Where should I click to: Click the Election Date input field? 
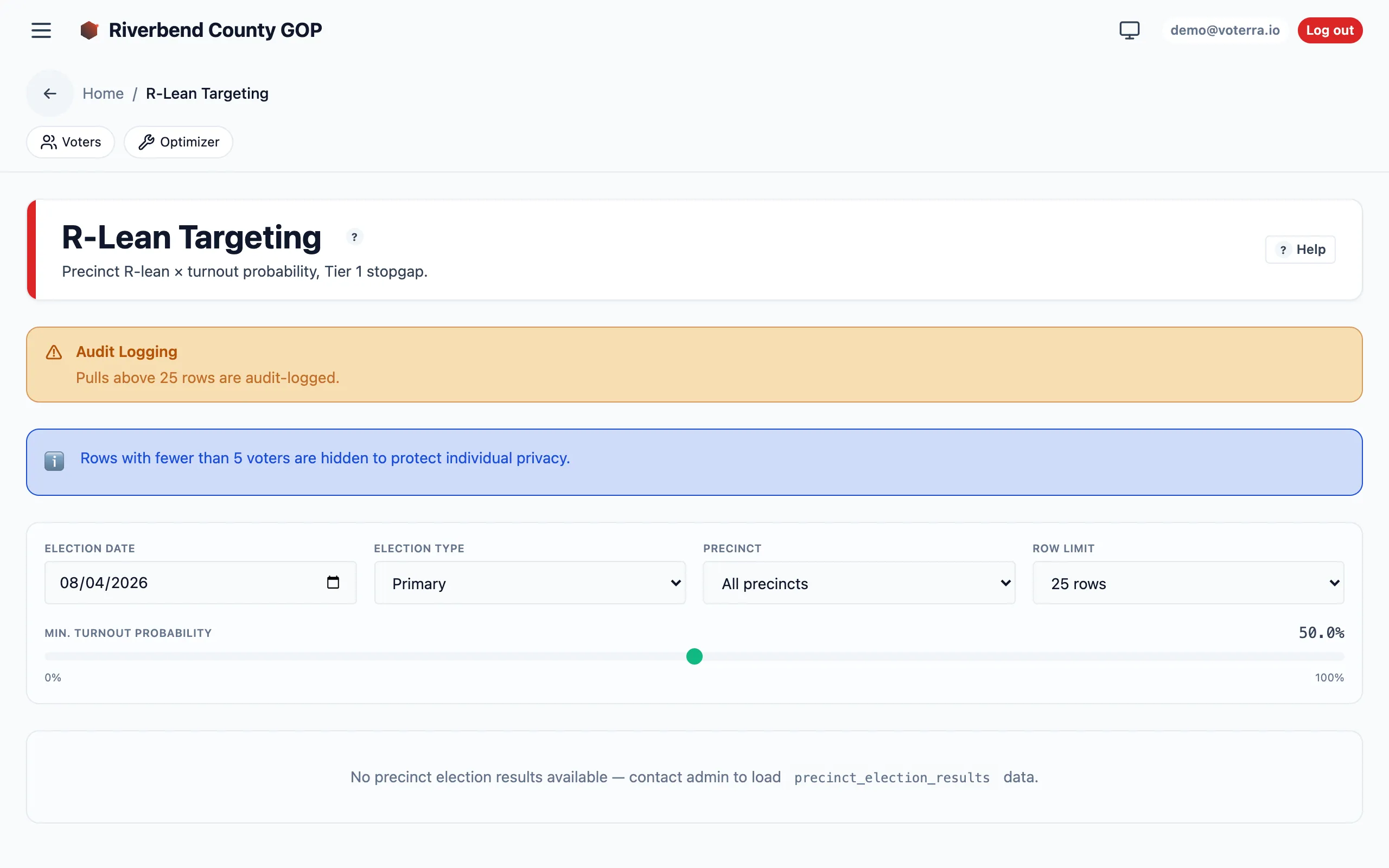[x=200, y=583]
